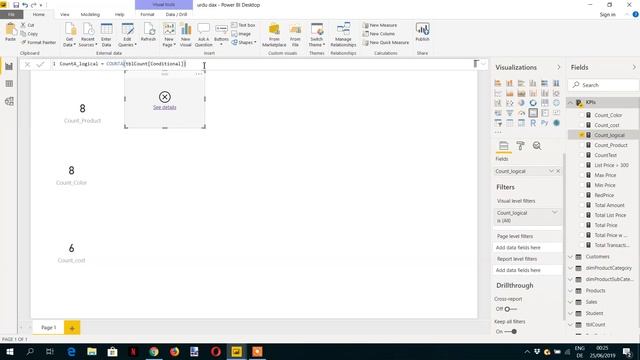Check the List Price > 300 checkbox
The height and width of the screenshot is (360, 640).
pos(582,165)
